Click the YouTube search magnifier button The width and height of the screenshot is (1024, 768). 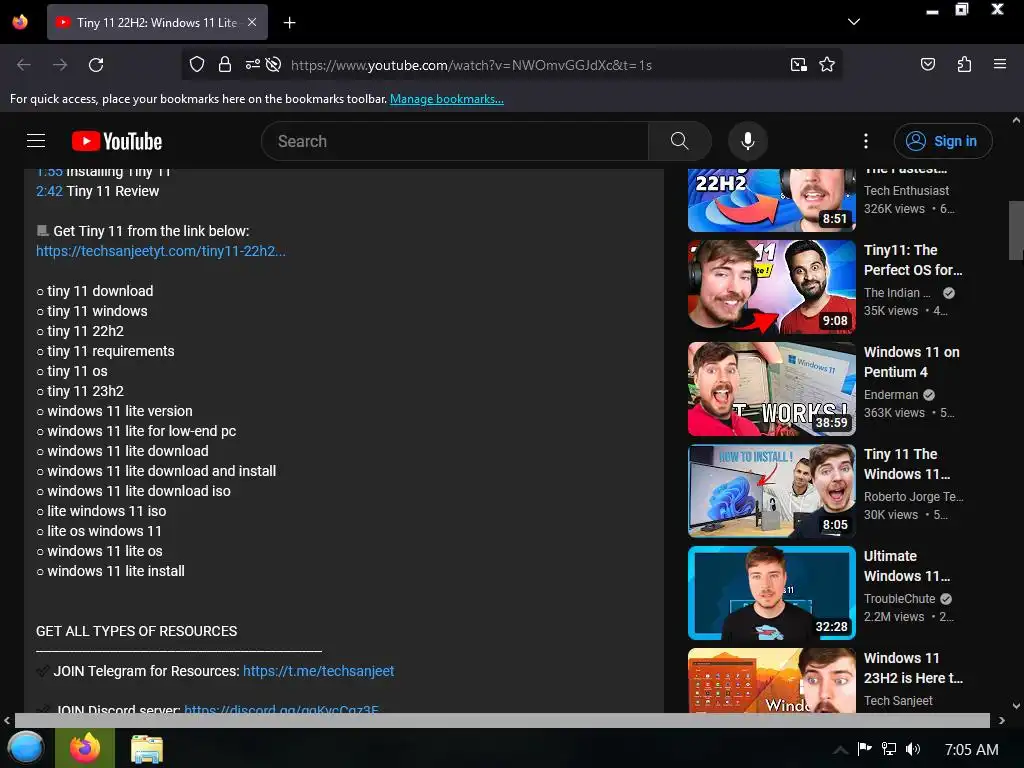680,141
